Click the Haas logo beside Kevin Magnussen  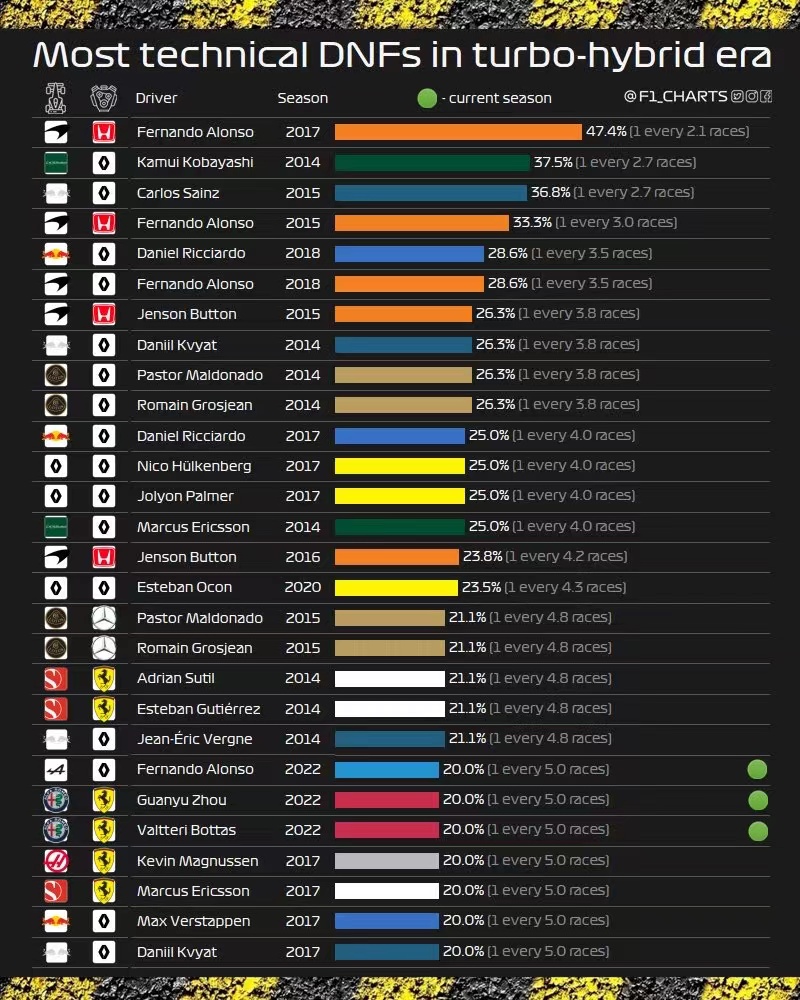point(56,861)
